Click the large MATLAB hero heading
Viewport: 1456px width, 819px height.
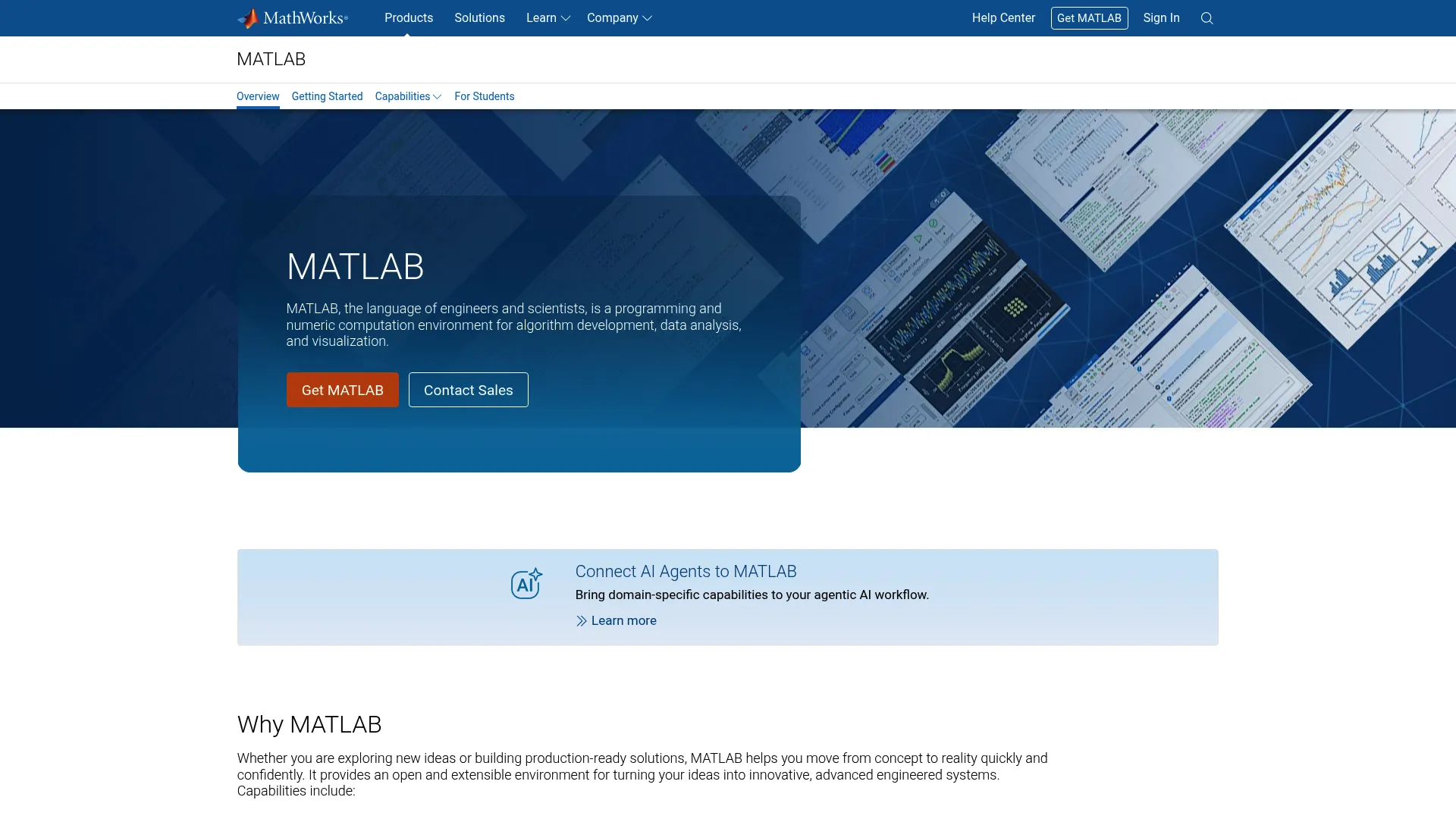pyautogui.click(x=355, y=267)
